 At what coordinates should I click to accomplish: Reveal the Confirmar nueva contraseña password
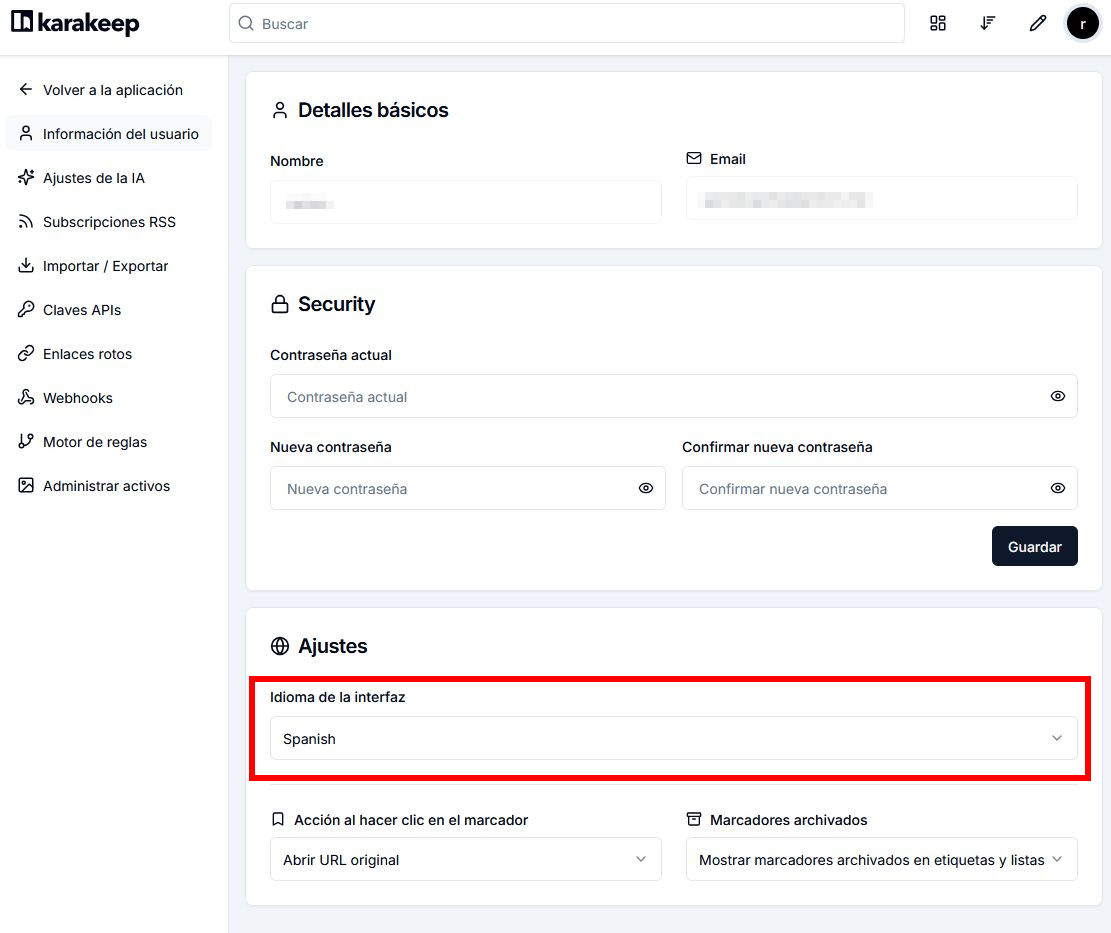(1057, 489)
